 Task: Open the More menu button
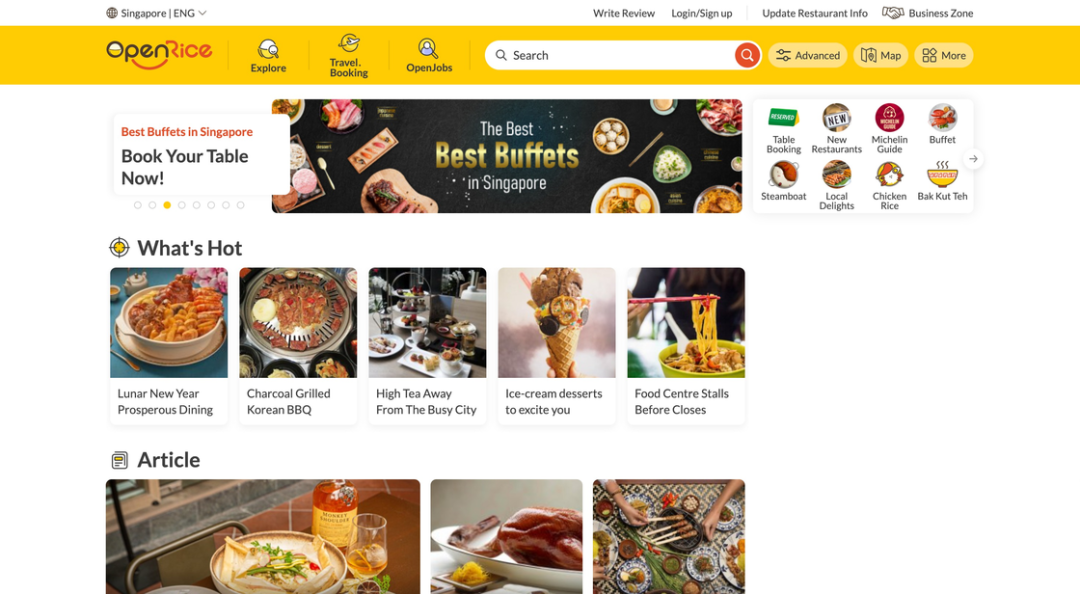pyautogui.click(x=944, y=55)
